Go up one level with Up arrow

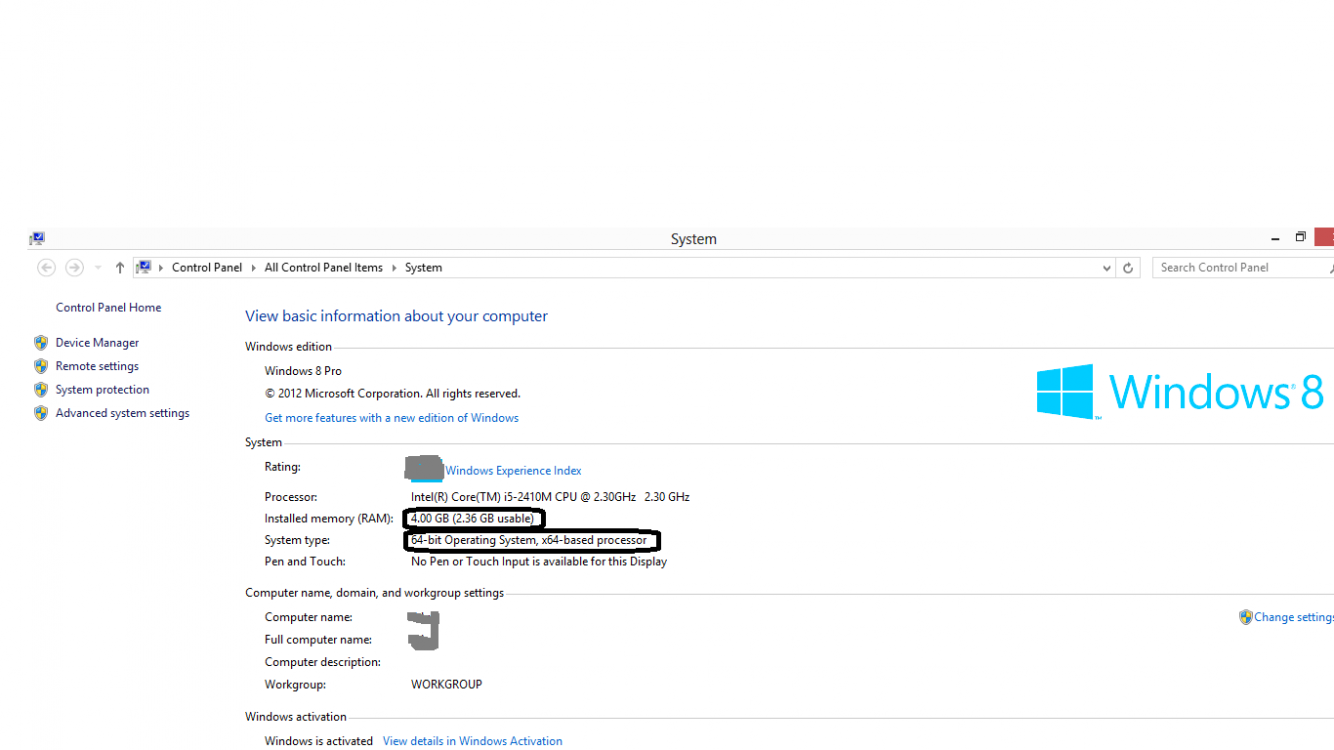point(120,268)
